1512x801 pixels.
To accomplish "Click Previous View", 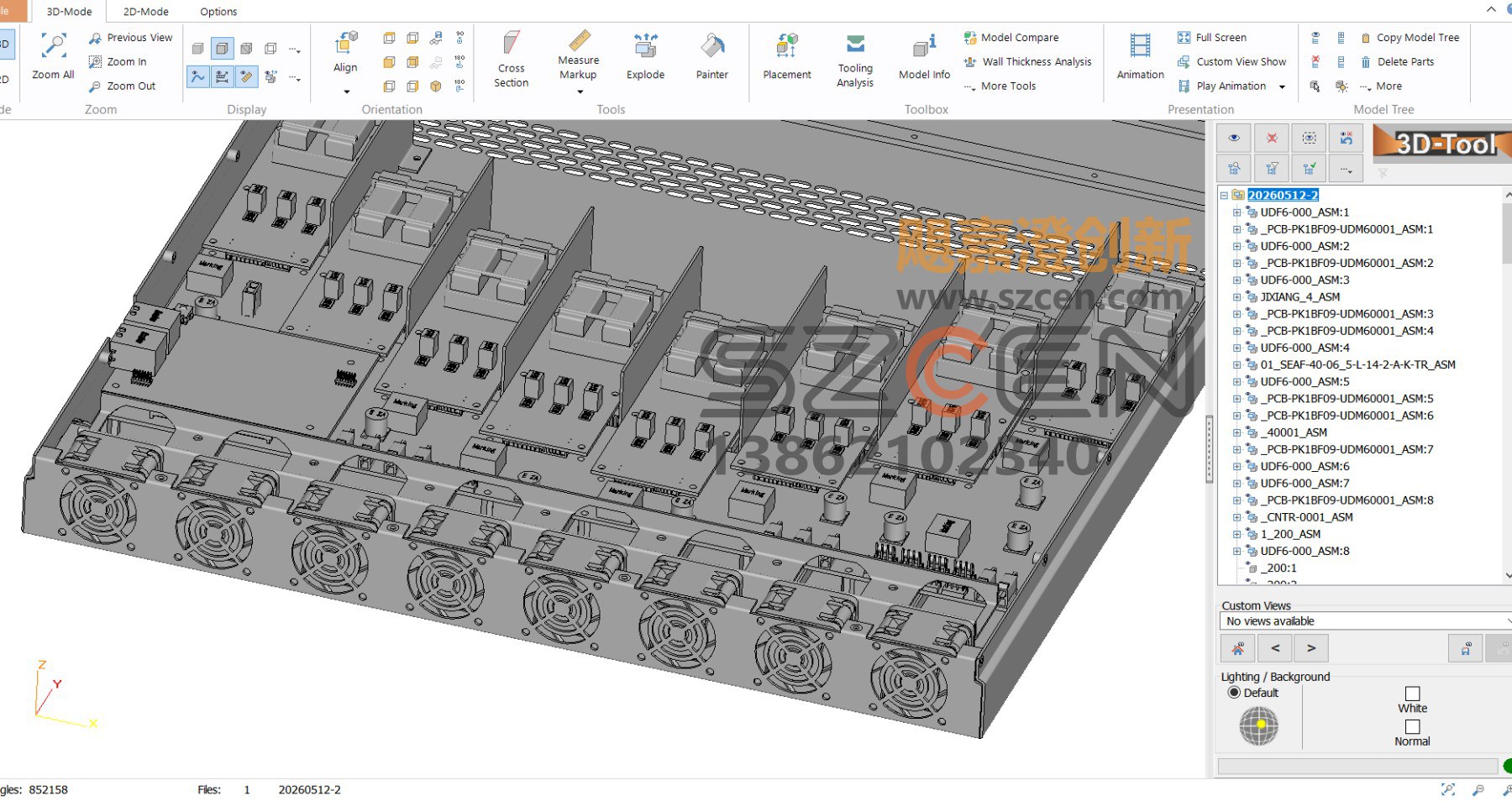I will pyautogui.click(x=130, y=38).
